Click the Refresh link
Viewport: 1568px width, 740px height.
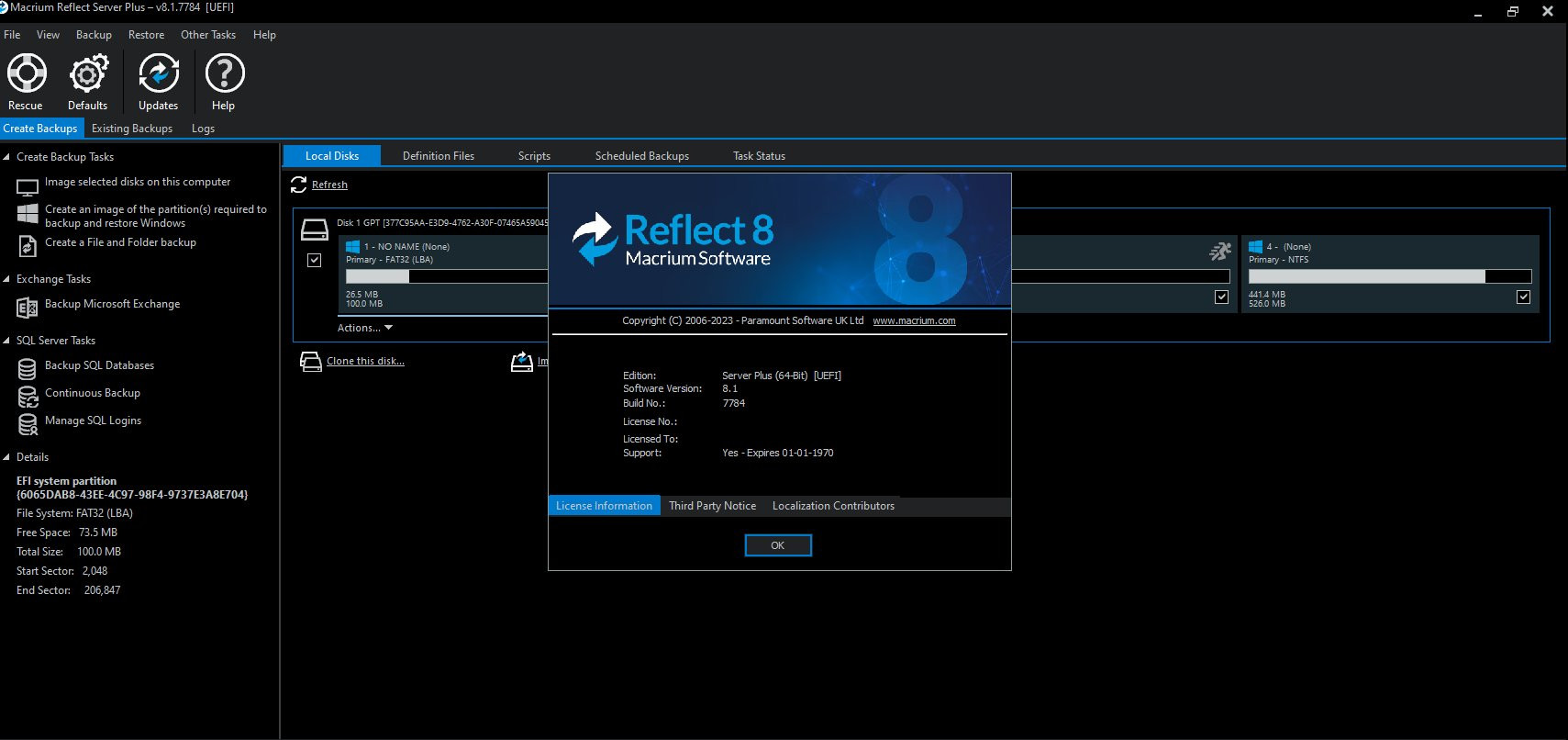coord(329,185)
